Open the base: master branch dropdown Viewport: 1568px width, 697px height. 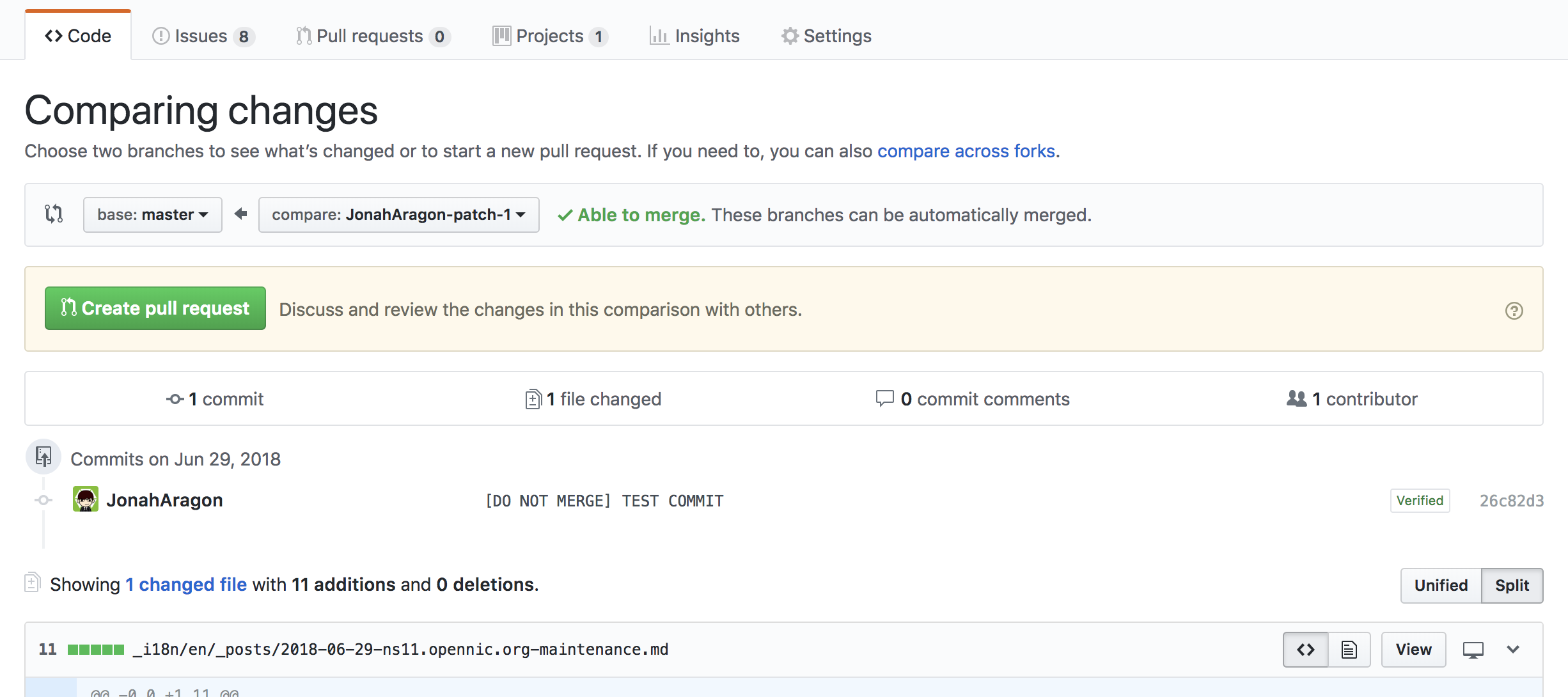(x=152, y=215)
